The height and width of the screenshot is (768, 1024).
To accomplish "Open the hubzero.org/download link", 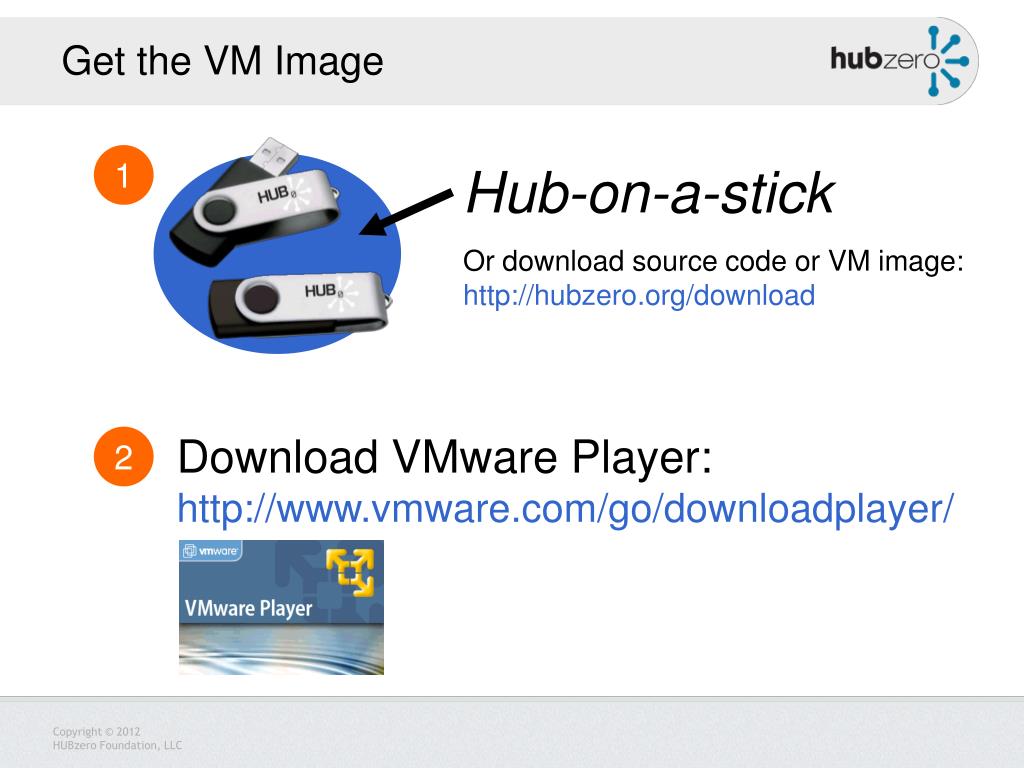I will [x=639, y=295].
